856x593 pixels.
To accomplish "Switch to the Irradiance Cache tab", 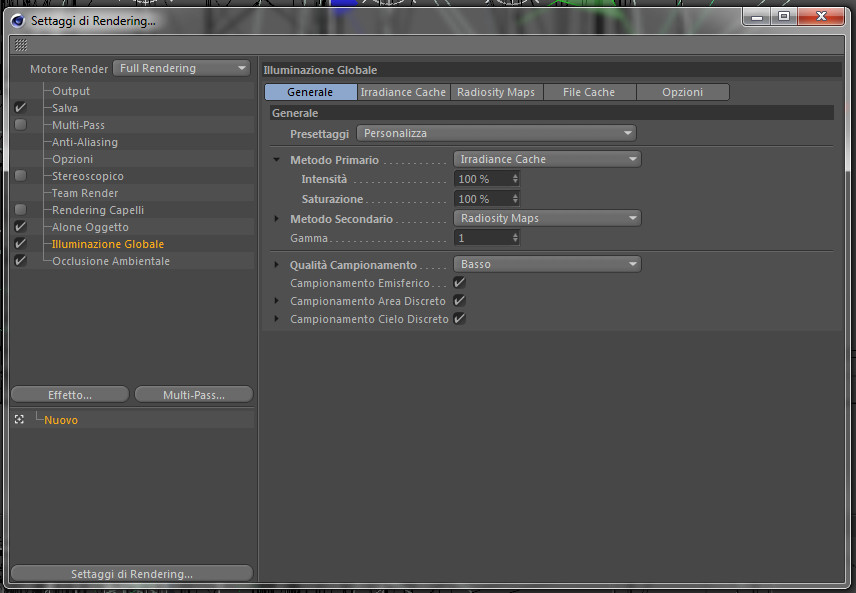I will [403, 92].
